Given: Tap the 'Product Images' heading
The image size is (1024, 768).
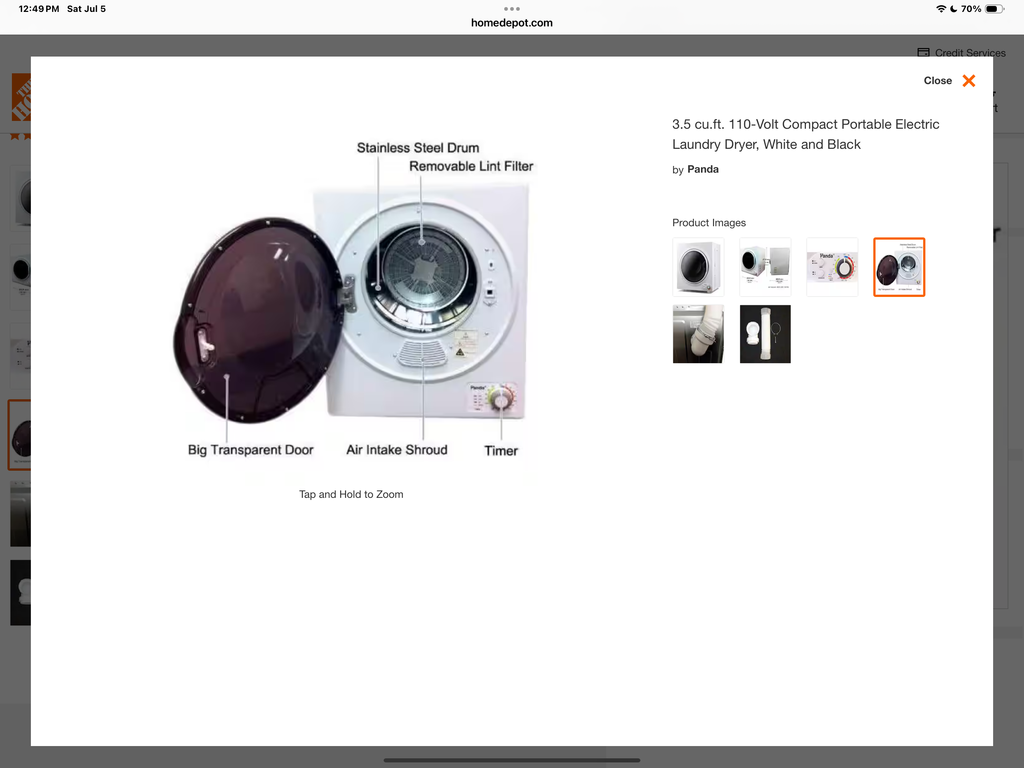Looking at the screenshot, I should click(709, 223).
